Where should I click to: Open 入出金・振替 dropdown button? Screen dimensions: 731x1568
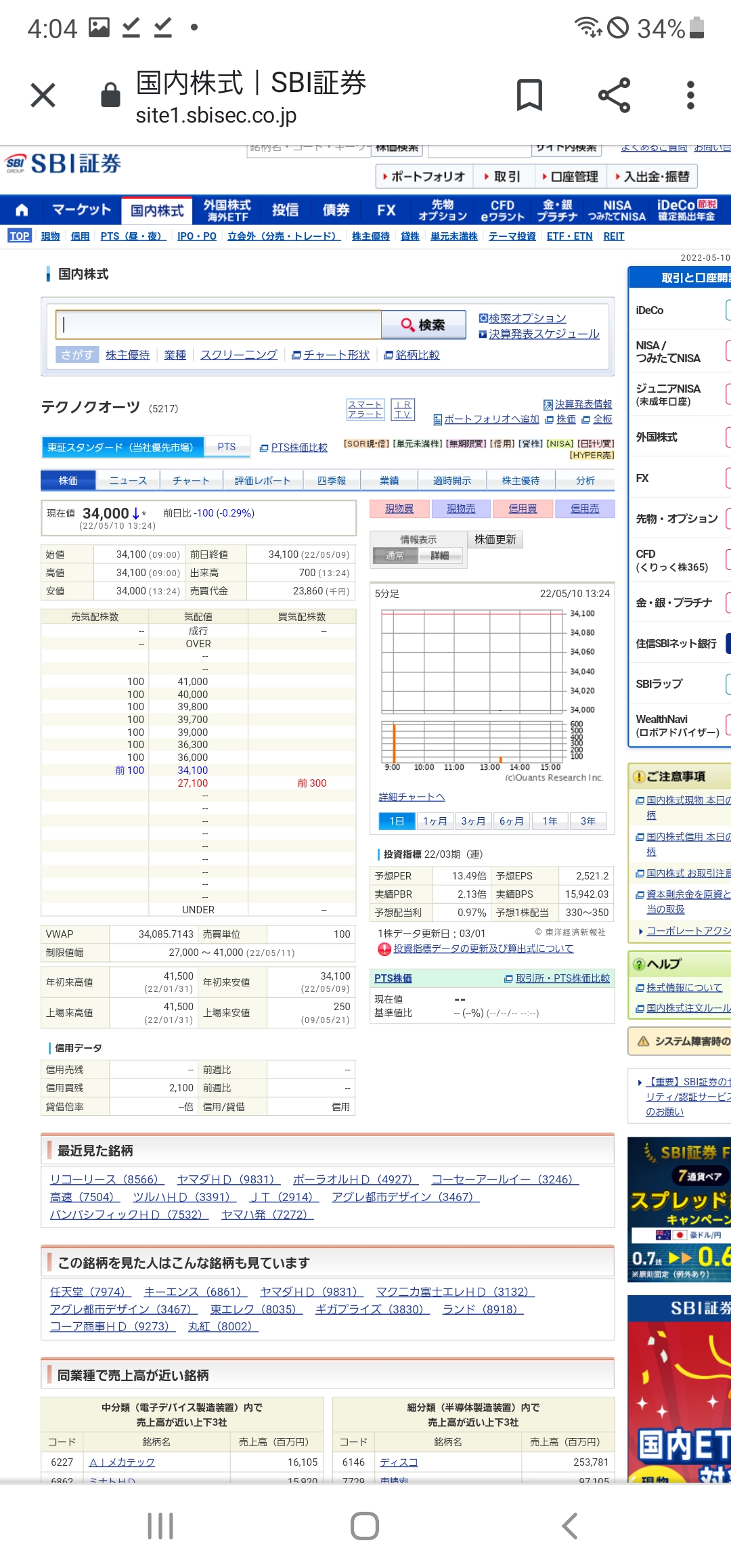[652, 177]
